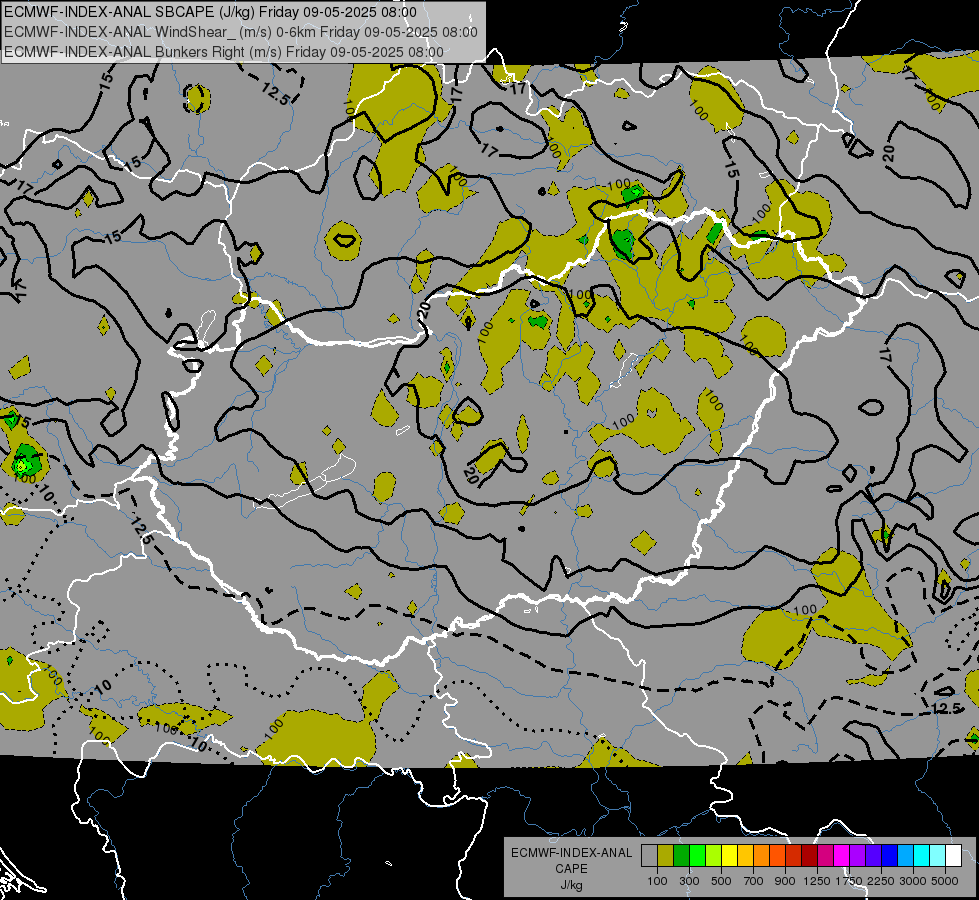Click the pure yellow legend swatch
979x900 pixels.
(729, 856)
